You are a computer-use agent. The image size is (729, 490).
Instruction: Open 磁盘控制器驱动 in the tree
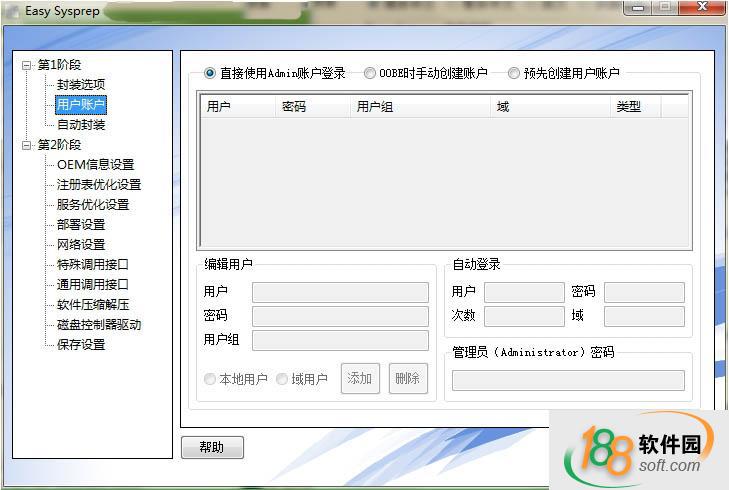click(x=99, y=324)
